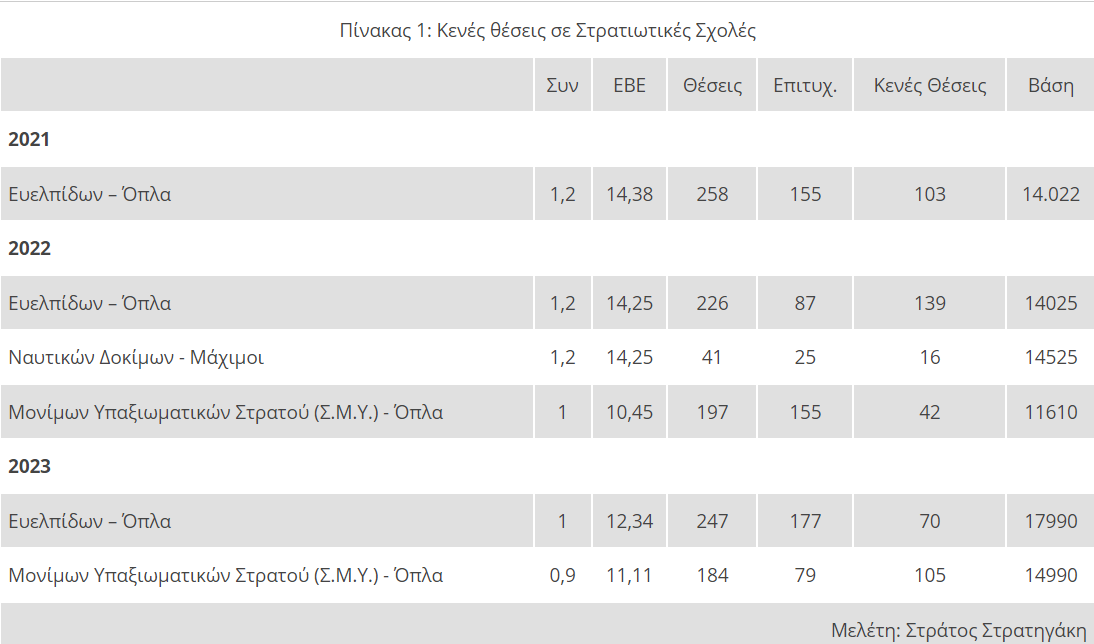Click the table title 'Πίνακας 1' caption
This screenshot has height=644, width=1094.
click(547, 30)
